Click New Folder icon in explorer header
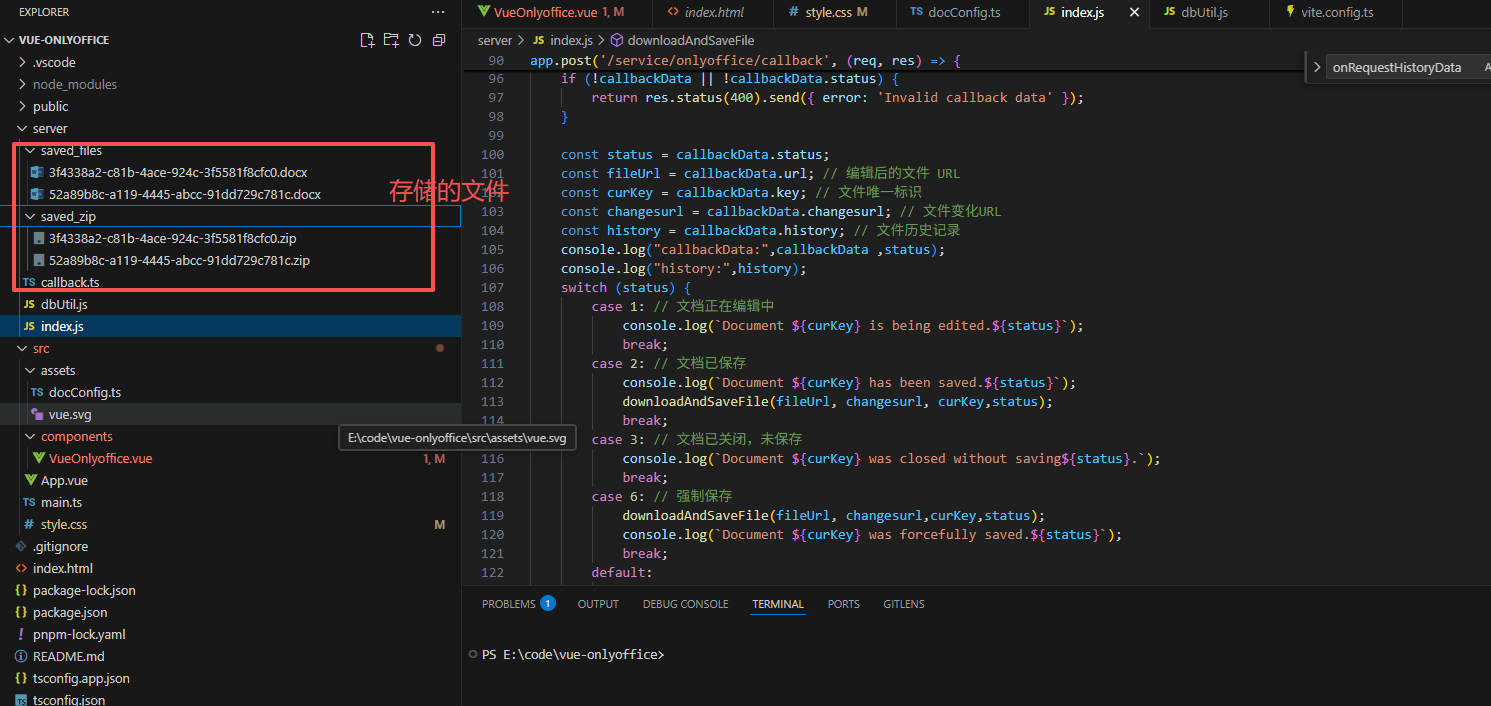The height and width of the screenshot is (706, 1491). coord(391,40)
